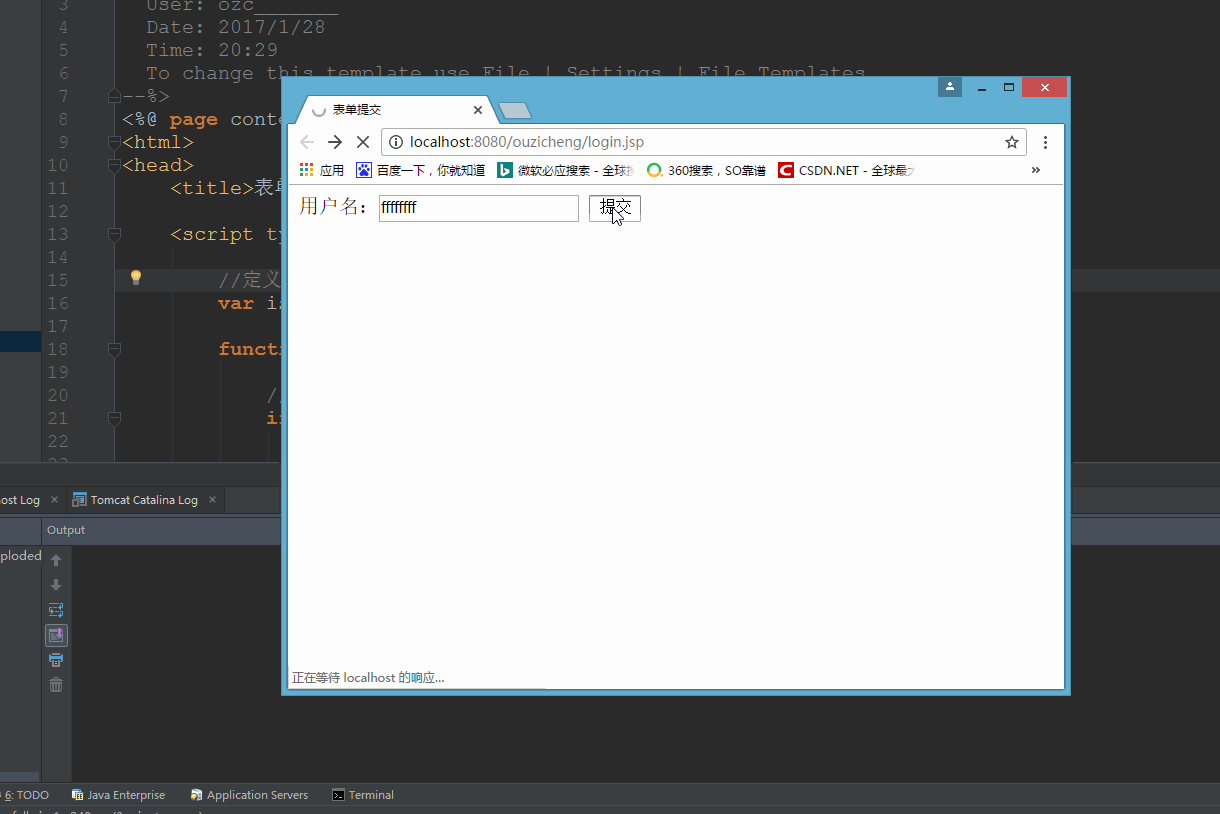Click the Chrome back navigation arrow
The width and height of the screenshot is (1220, 814).
(307, 142)
